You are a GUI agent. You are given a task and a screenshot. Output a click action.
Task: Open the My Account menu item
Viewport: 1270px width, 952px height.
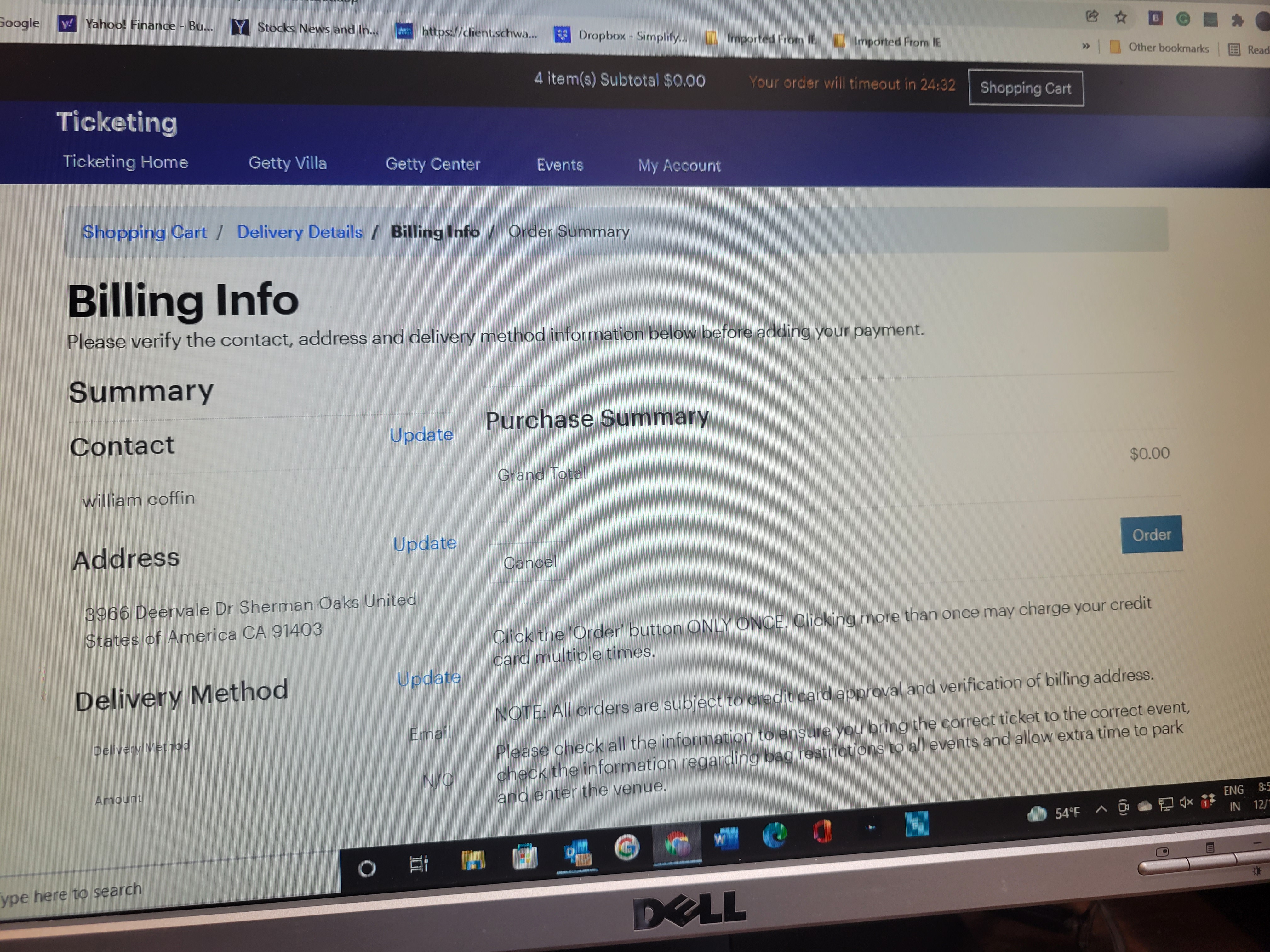pyautogui.click(x=679, y=166)
